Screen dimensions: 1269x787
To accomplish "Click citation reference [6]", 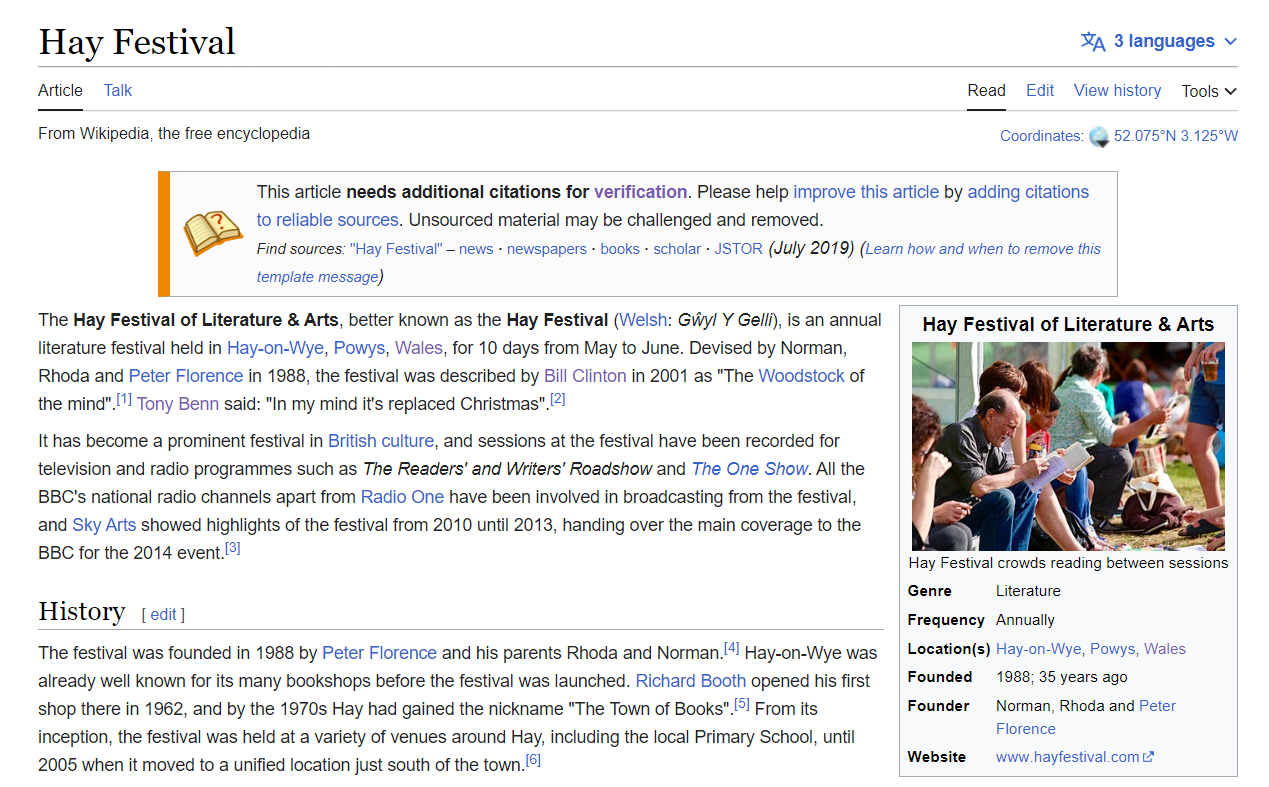I will pyautogui.click(x=533, y=759).
